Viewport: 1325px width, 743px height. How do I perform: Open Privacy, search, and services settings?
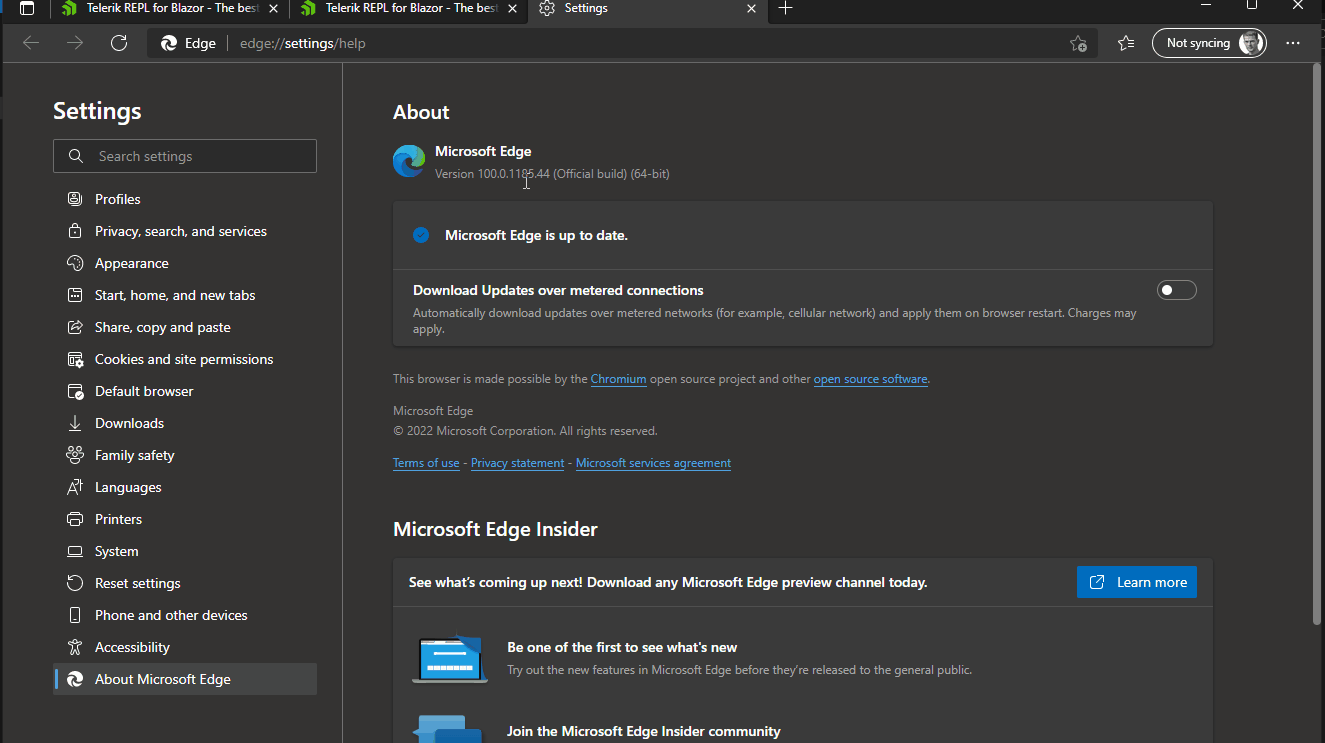coord(180,231)
